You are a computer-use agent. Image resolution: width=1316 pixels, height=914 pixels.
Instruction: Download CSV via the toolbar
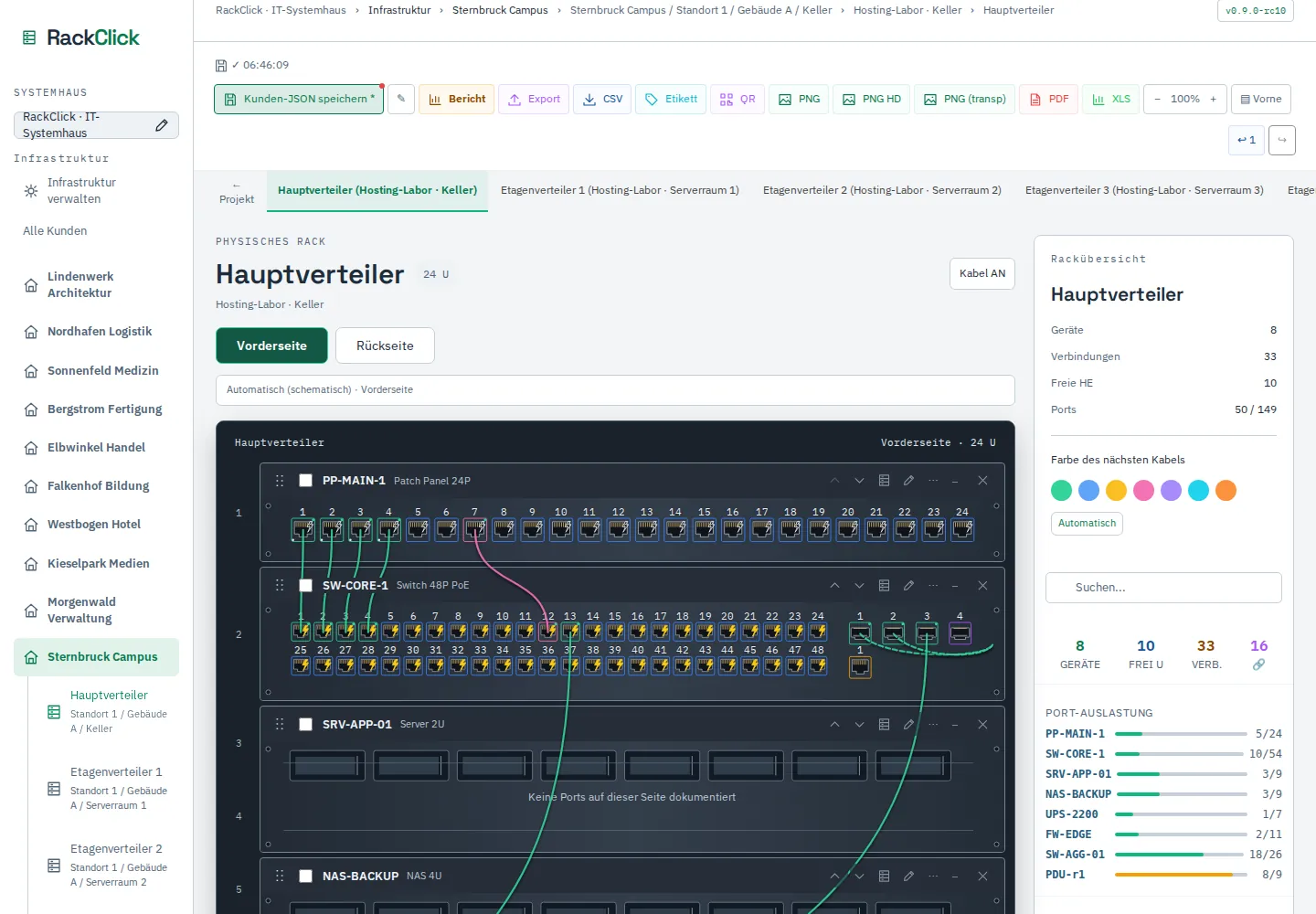602,99
